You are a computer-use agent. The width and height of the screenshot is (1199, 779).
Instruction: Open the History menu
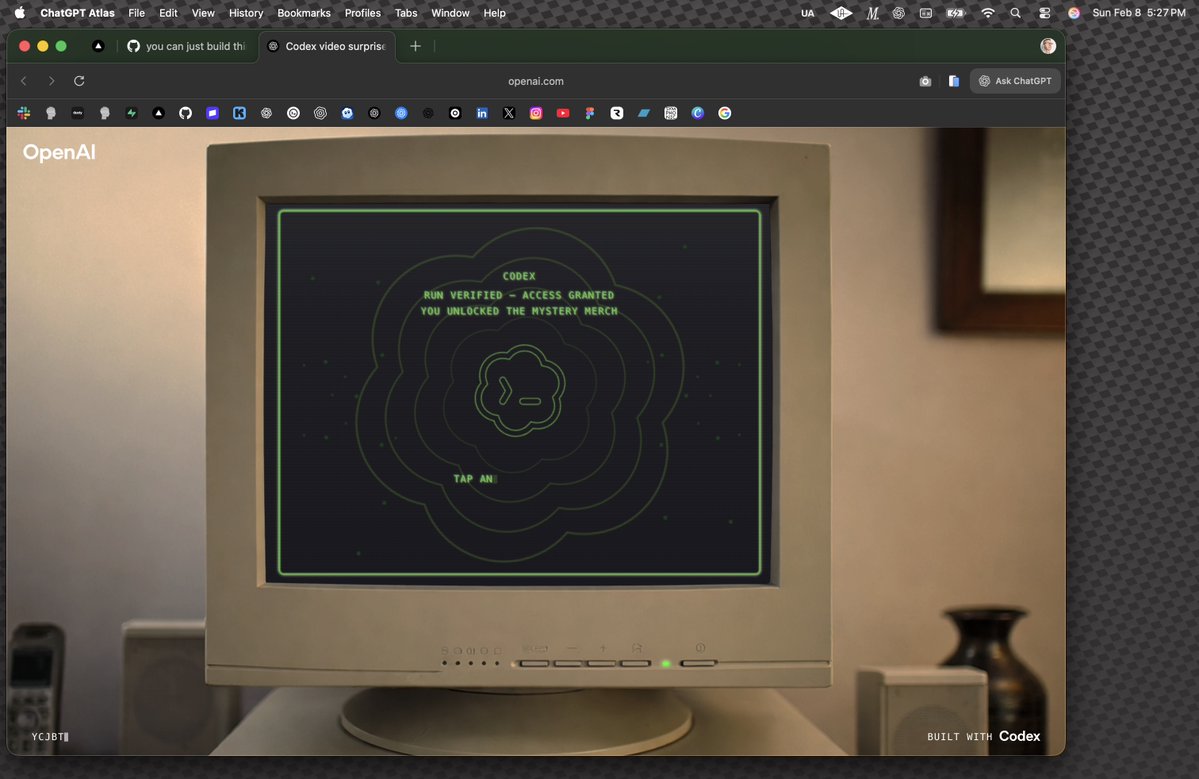tap(245, 13)
